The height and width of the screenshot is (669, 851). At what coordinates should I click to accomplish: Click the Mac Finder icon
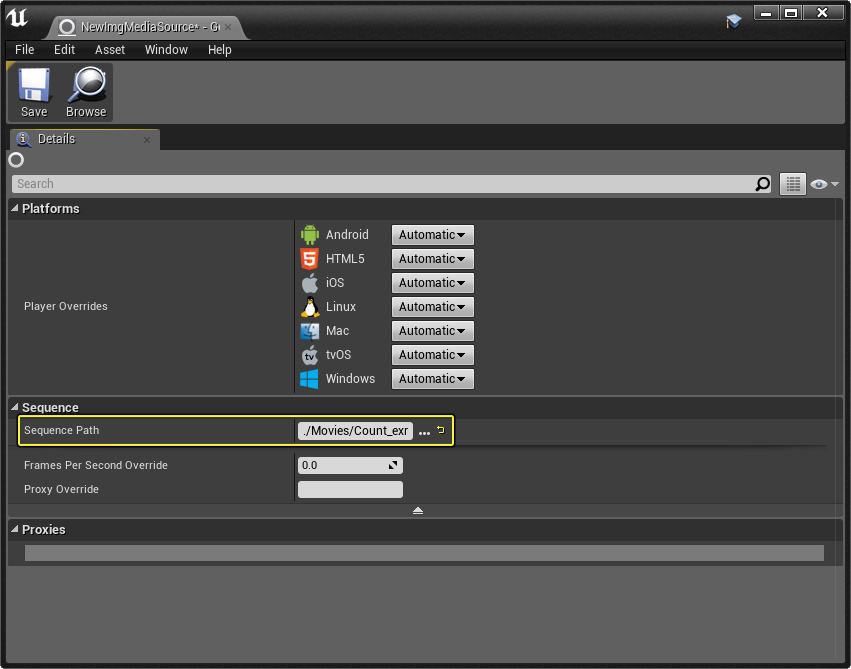coord(309,331)
